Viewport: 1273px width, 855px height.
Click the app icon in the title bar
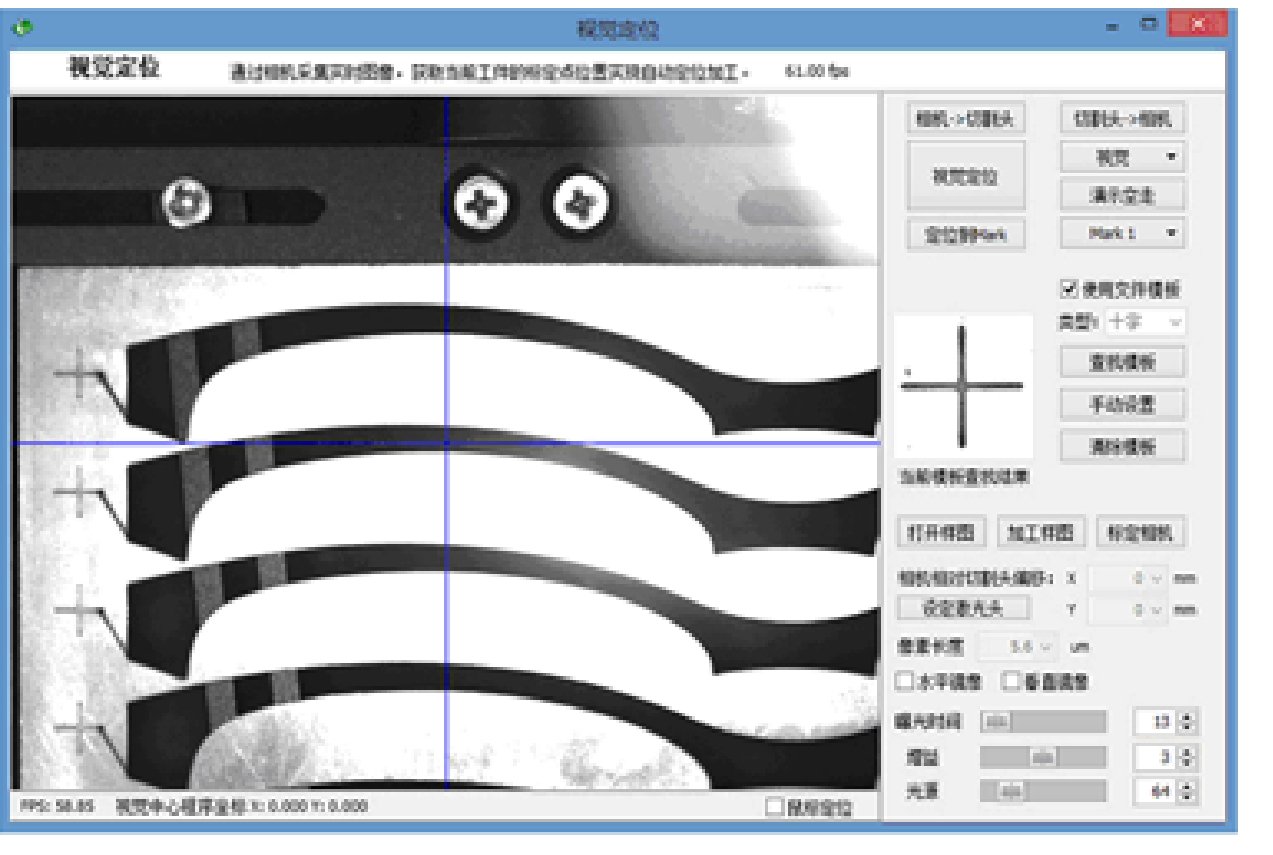click(x=22, y=27)
